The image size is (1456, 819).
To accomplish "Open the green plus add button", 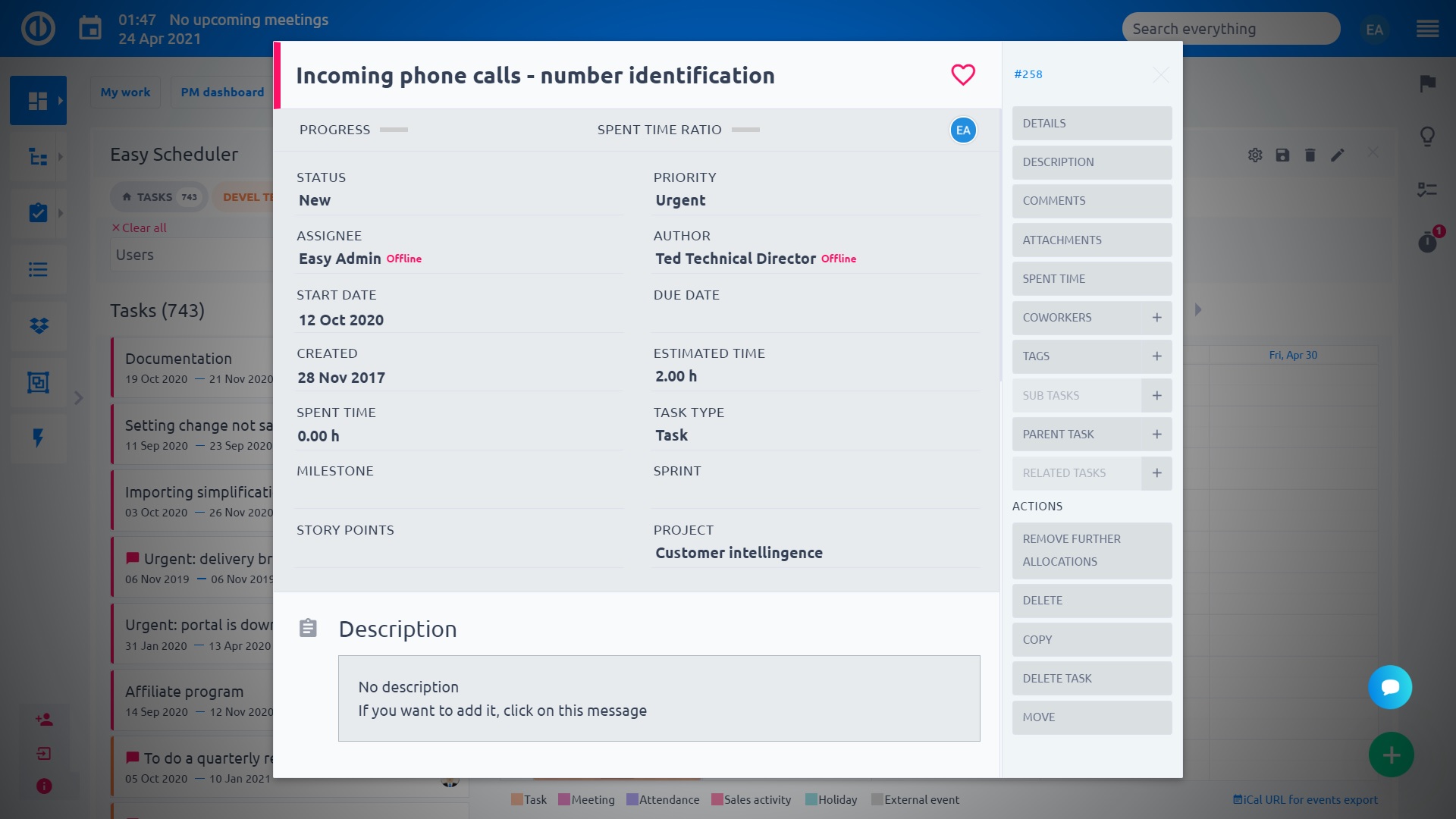I will click(x=1391, y=755).
